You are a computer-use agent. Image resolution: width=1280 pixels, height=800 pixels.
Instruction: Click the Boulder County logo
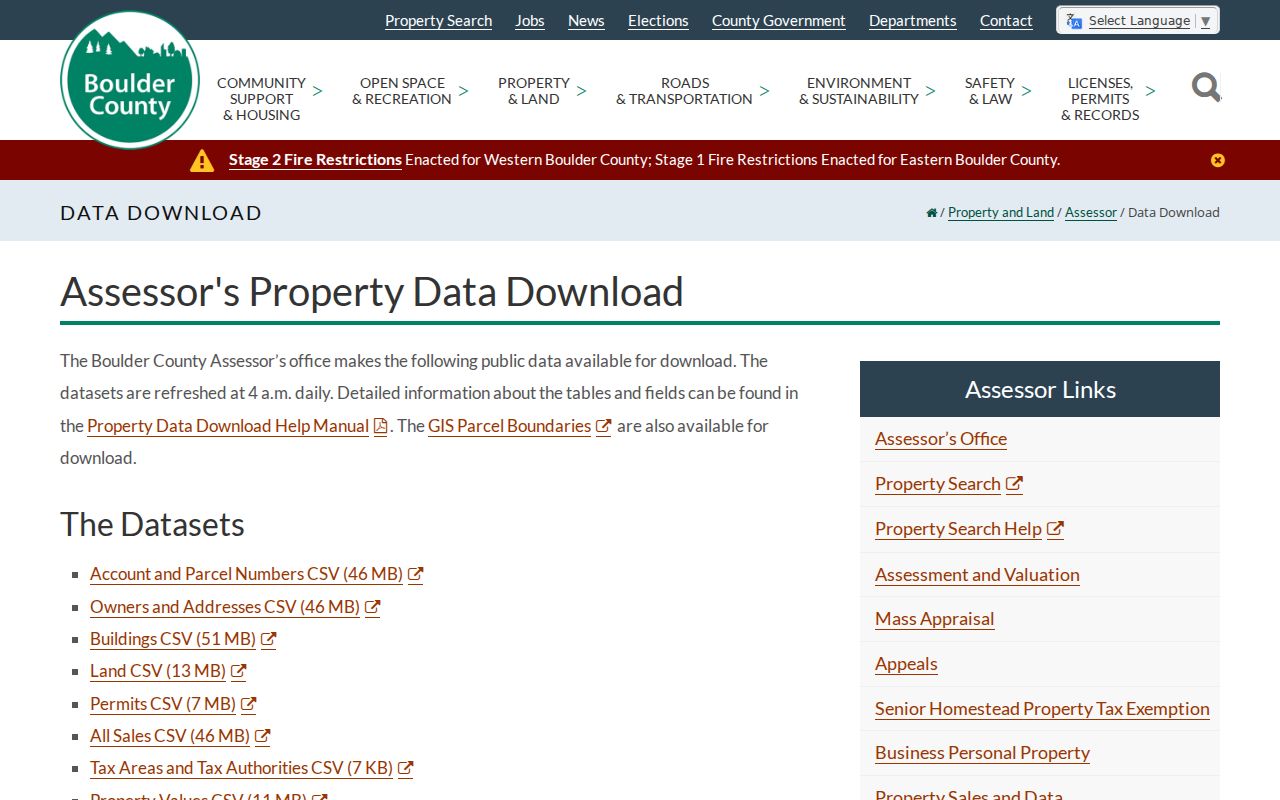[130, 80]
